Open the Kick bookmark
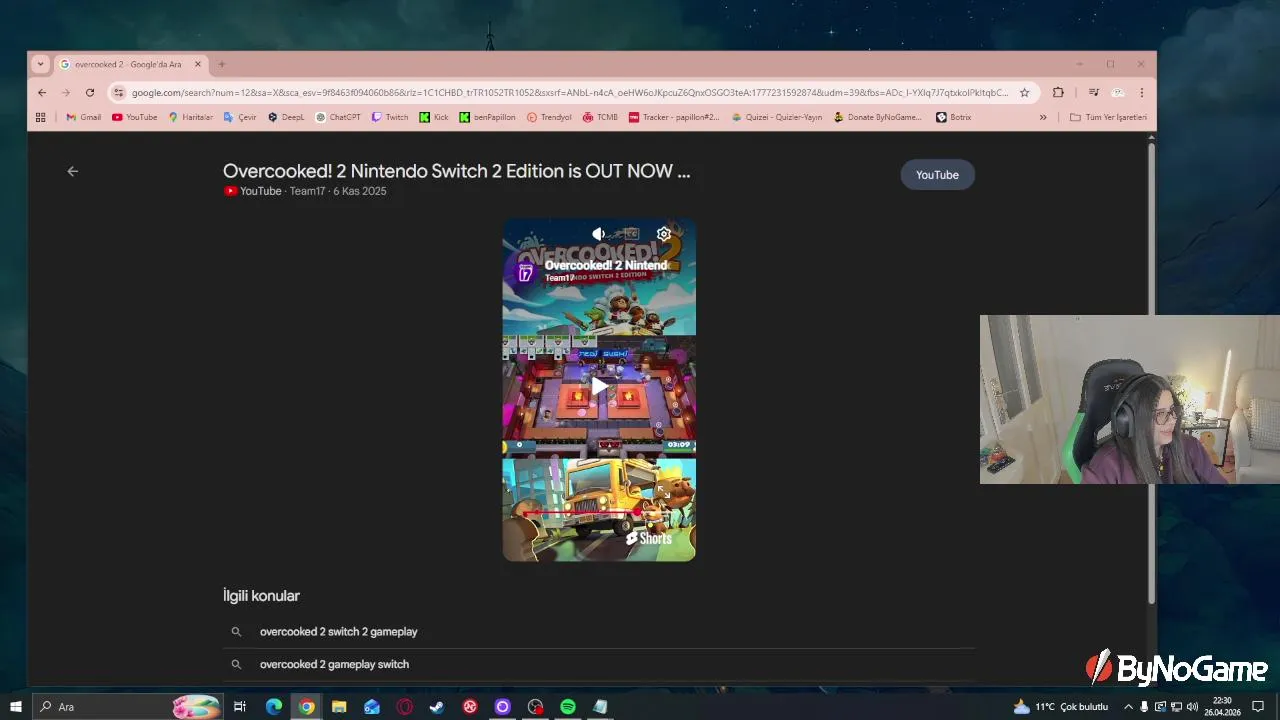This screenshot has height=720, width=1280. point(434,117)
